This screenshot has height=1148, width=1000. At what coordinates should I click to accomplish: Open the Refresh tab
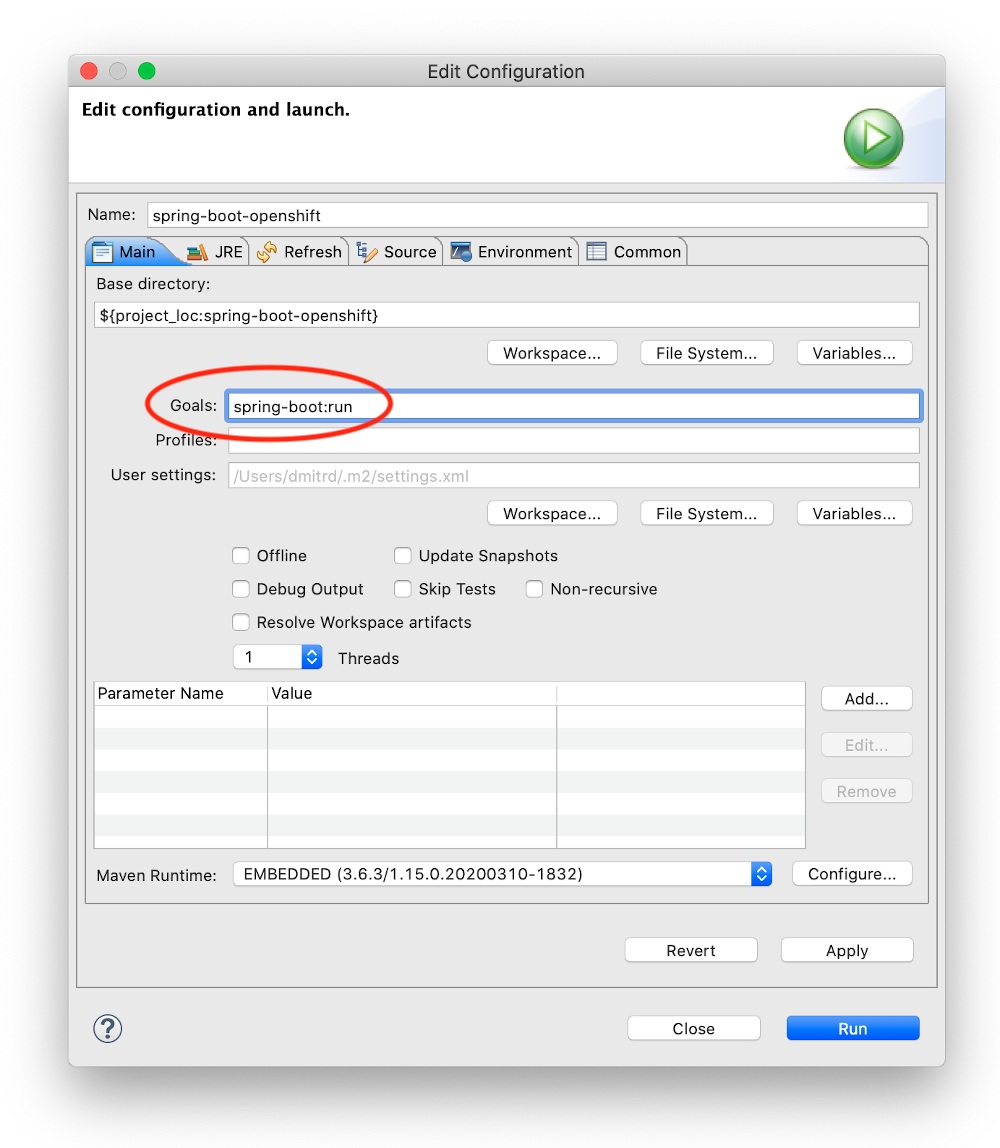click(x=299, y=252)
